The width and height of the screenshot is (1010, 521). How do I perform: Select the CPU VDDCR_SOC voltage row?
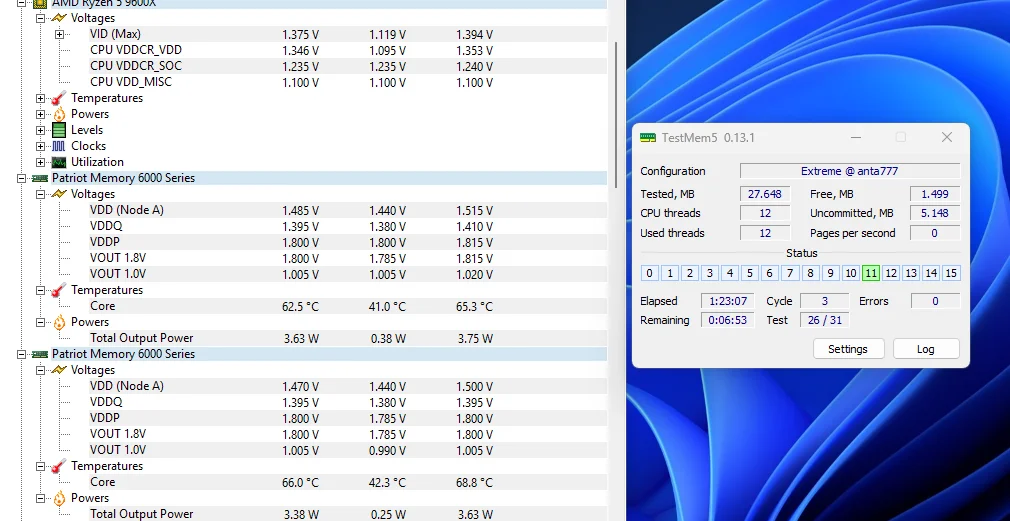click(135, 66)
